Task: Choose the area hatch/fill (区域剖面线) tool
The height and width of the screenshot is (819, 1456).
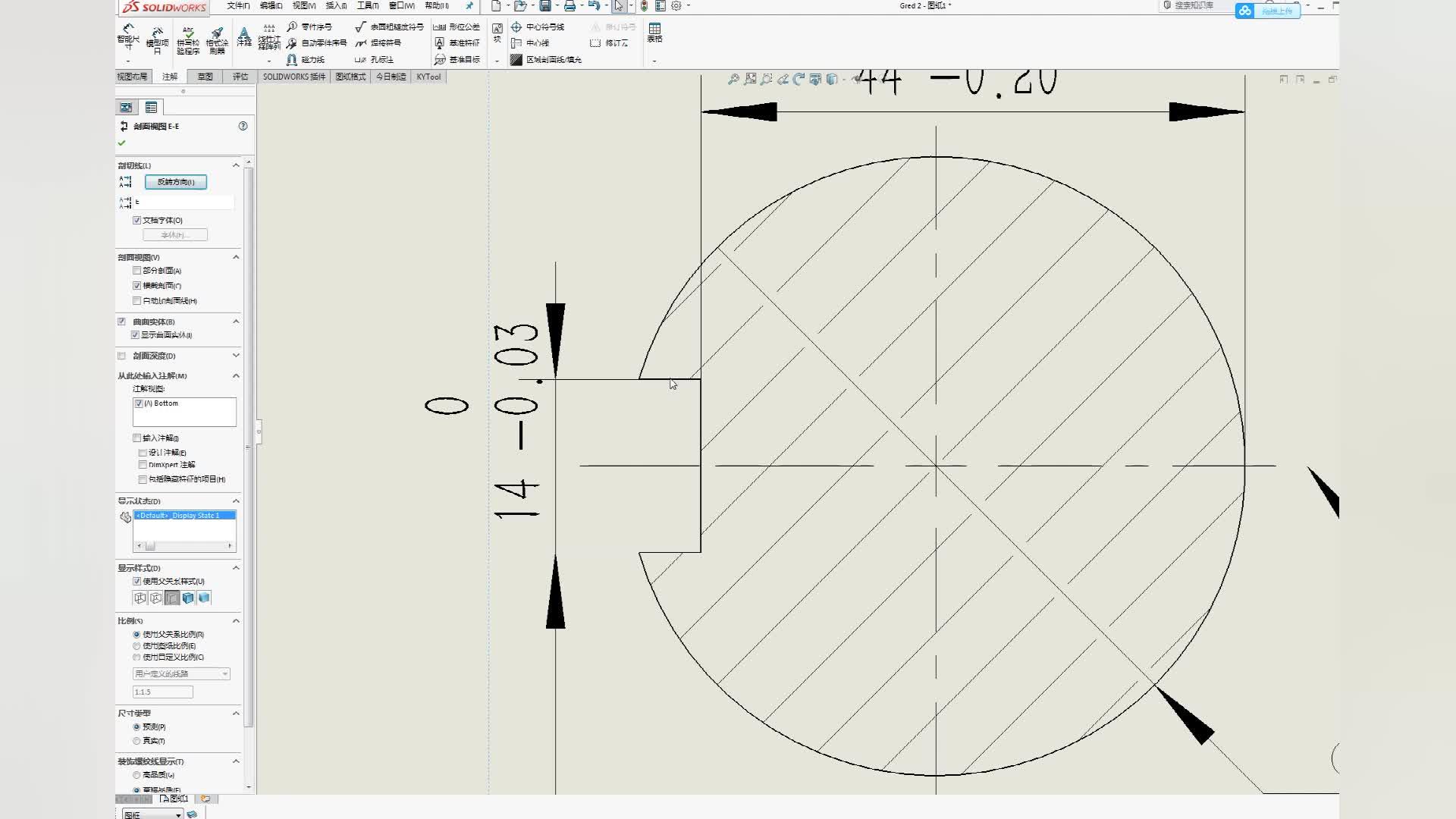Action: click(546, 59)
